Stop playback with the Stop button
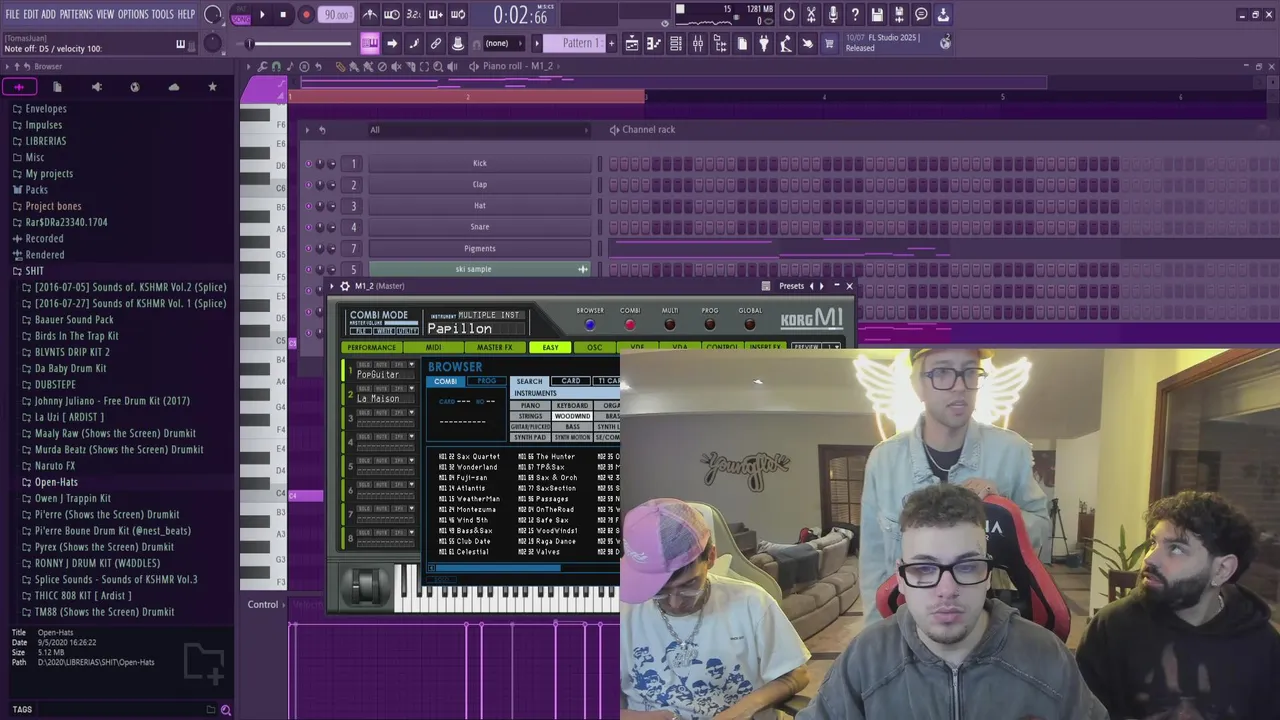Screen dimensions: 1280x720 283,15
